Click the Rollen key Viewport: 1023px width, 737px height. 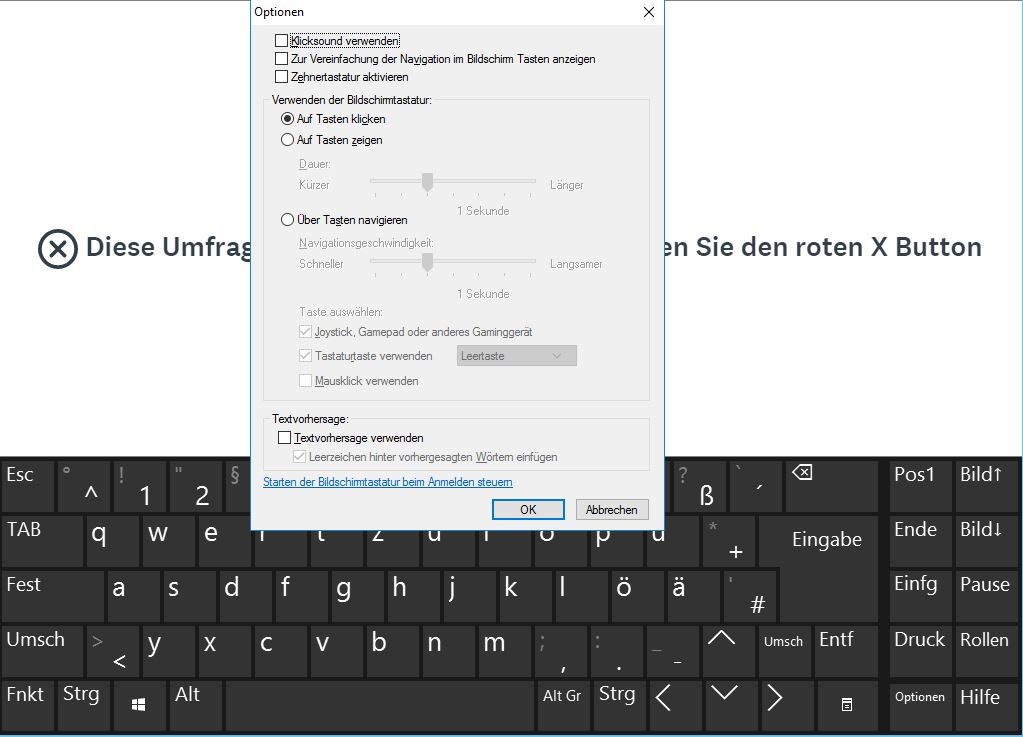pyautogui.click(x=986, y=650)
